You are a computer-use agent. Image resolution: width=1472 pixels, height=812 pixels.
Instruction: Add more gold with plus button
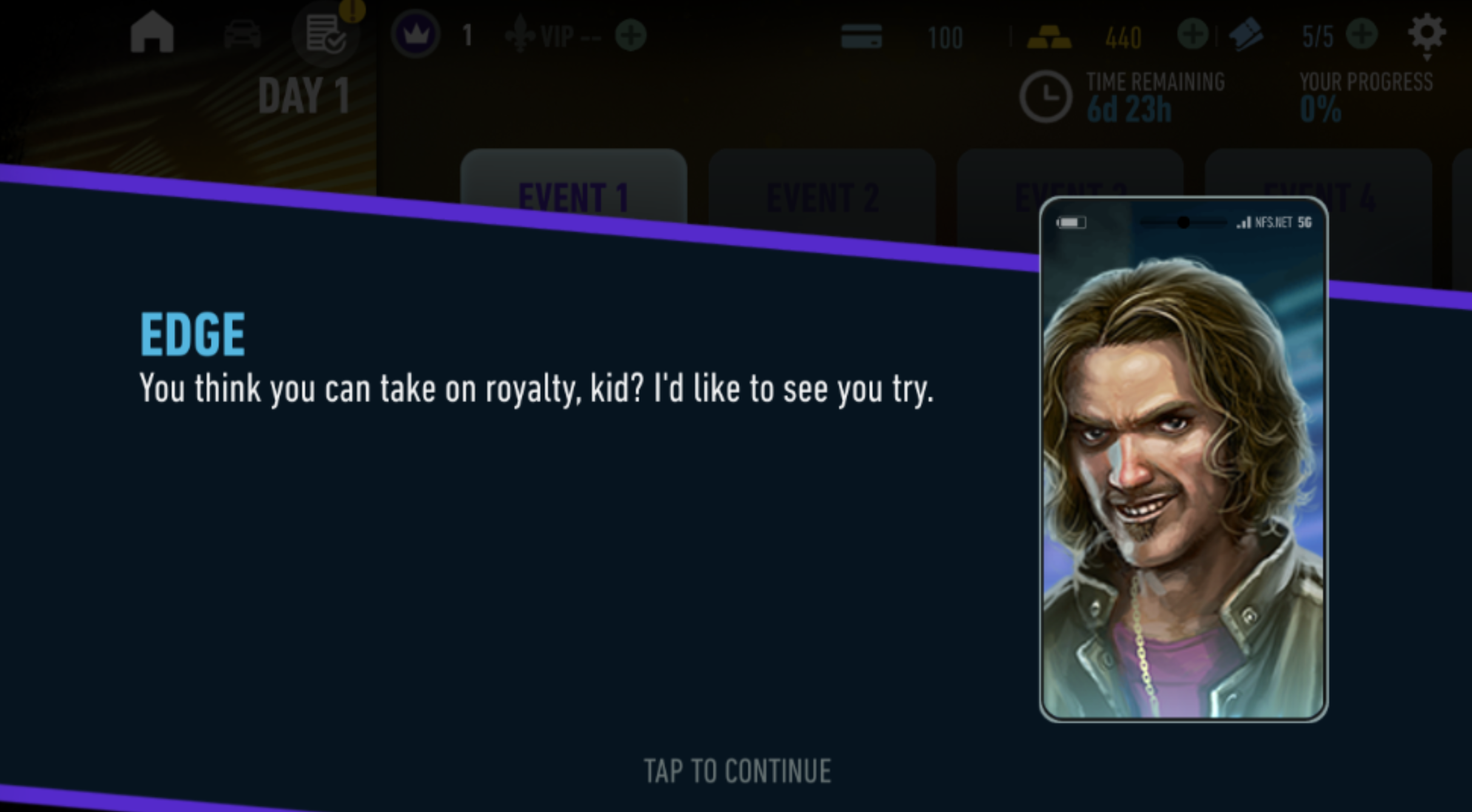tap(1193, 34)
